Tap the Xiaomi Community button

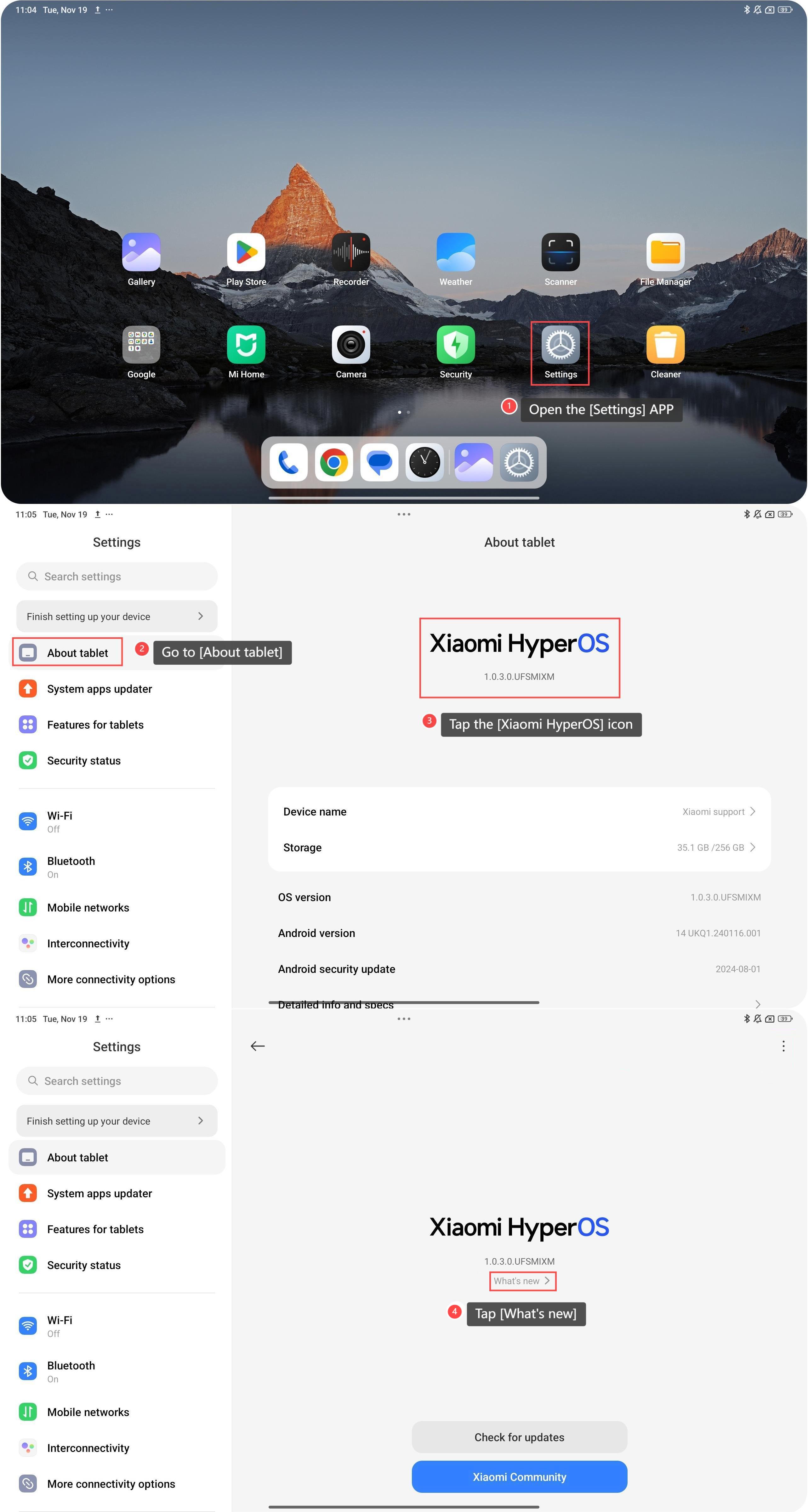coord(519,1476)
